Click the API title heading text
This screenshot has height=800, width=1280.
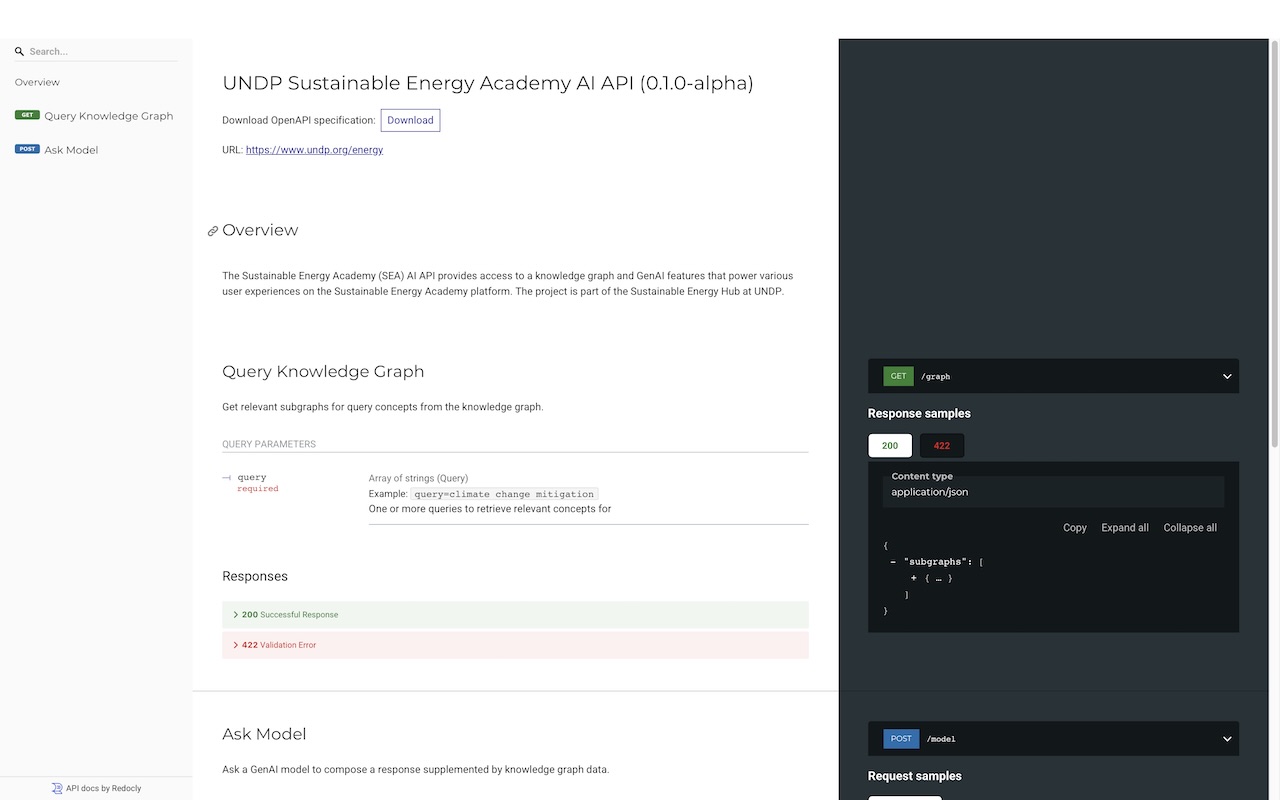click(x=488, y=83)
